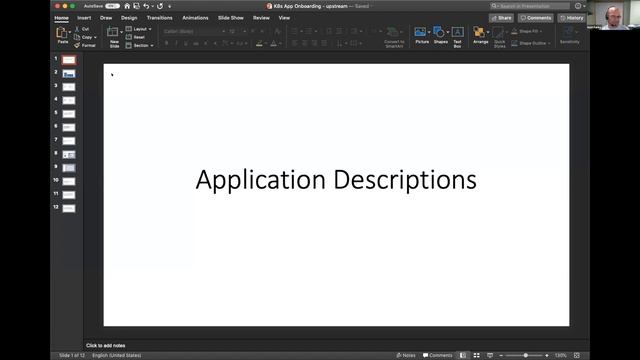Start slideshow from status bar icon
This screenshot has width=640, height=360.
click(x=490, y=356)
